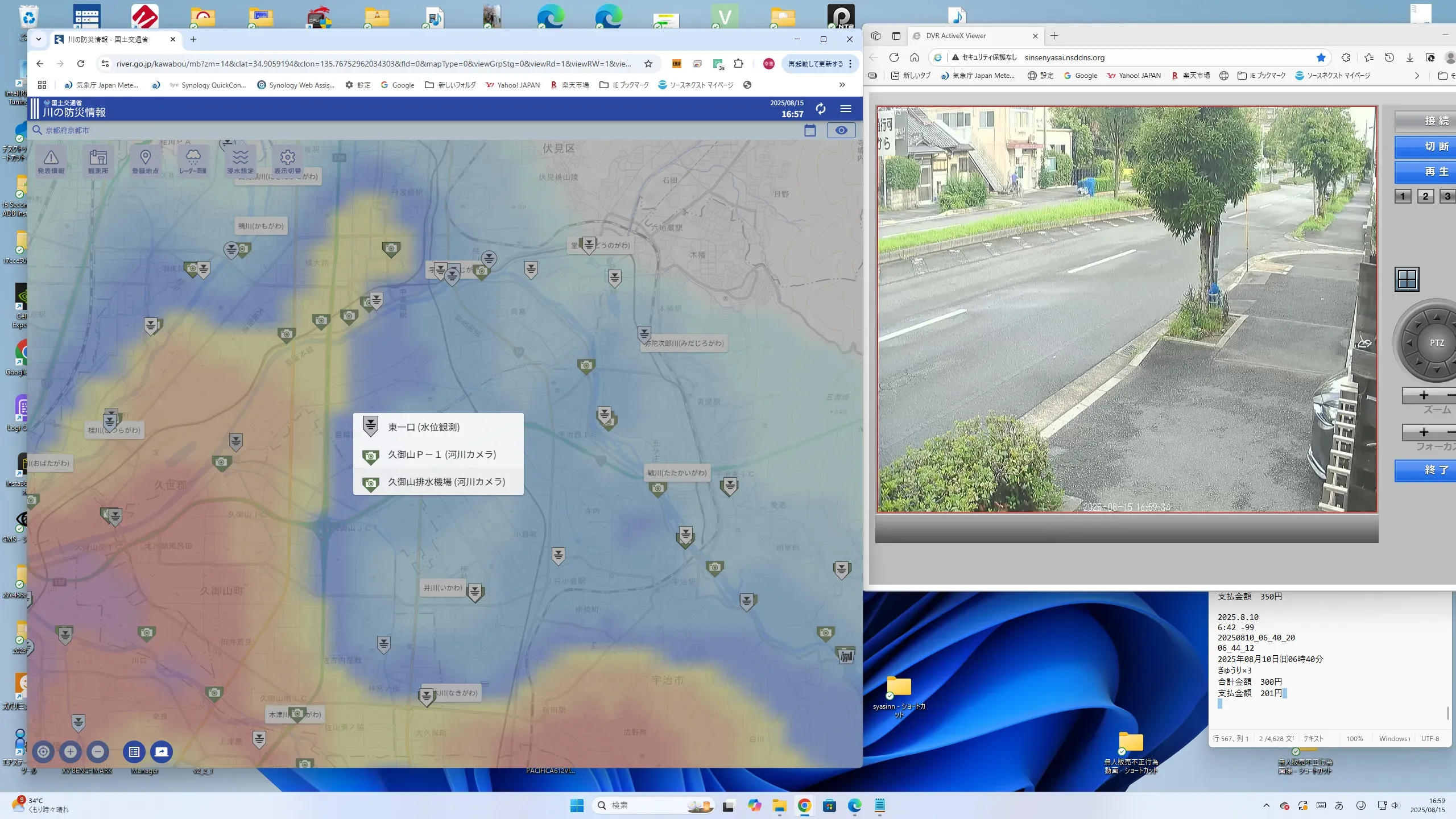1456x819 pixels.
Task: Show the レーダー雨量 radar rainfall layer
Action: pyautogui.click(x=193, y=161)
